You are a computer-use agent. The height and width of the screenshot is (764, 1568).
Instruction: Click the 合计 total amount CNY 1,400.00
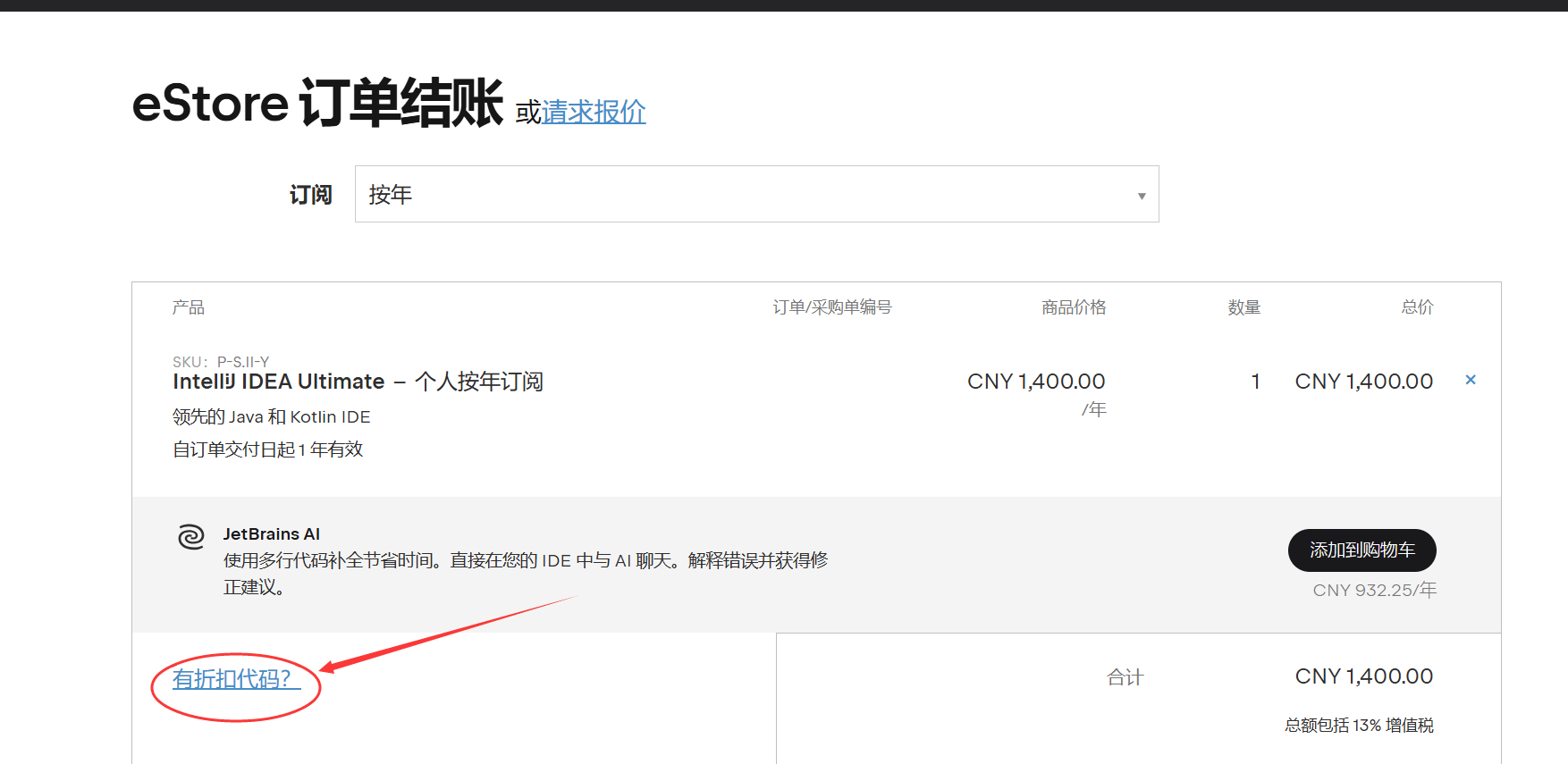click(1364, 676)
